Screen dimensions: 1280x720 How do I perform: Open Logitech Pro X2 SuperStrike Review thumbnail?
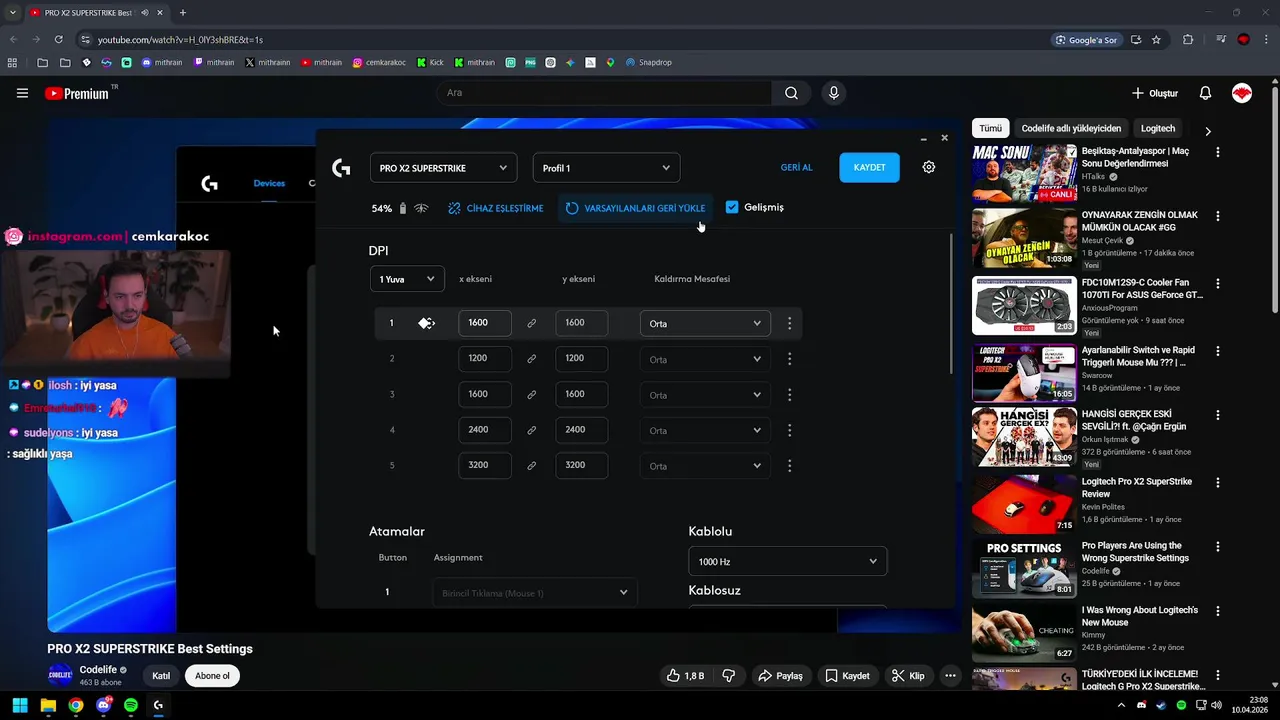pos(1024,504)
